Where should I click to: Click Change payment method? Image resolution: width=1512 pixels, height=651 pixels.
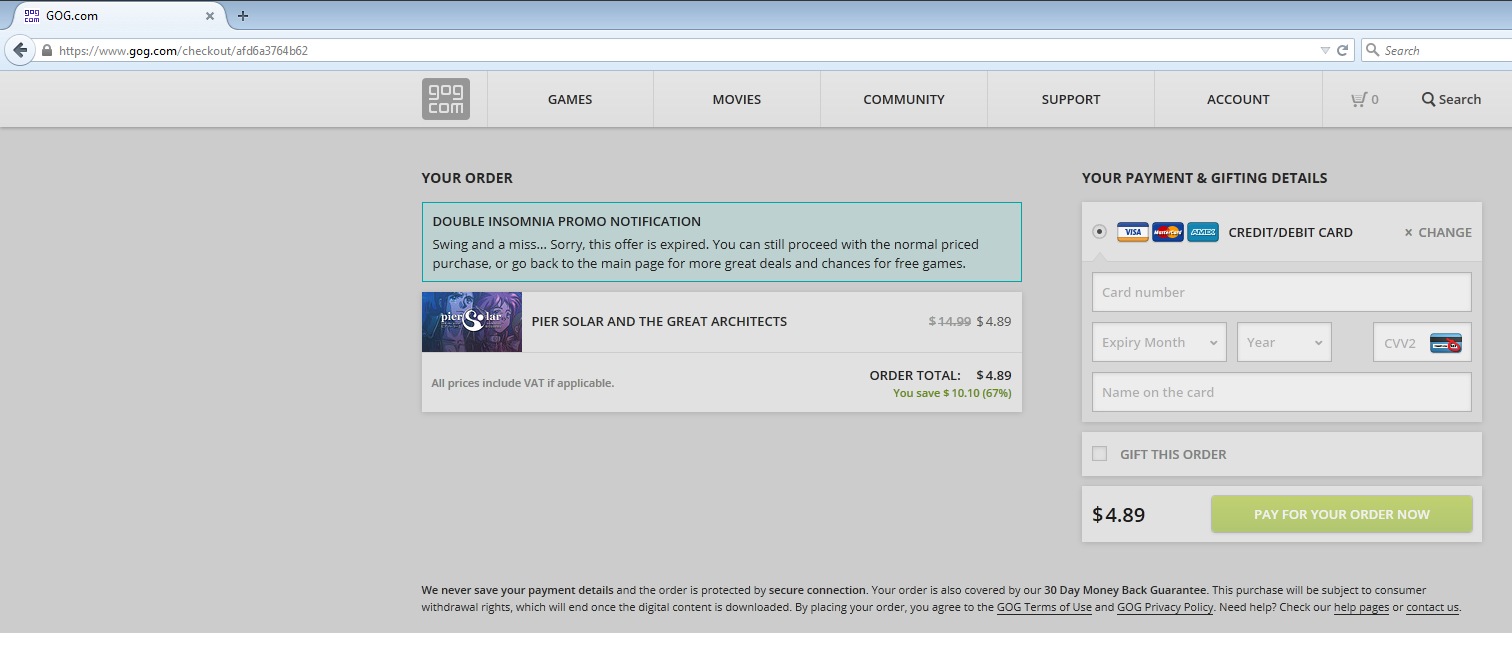tap(1438, 232)
